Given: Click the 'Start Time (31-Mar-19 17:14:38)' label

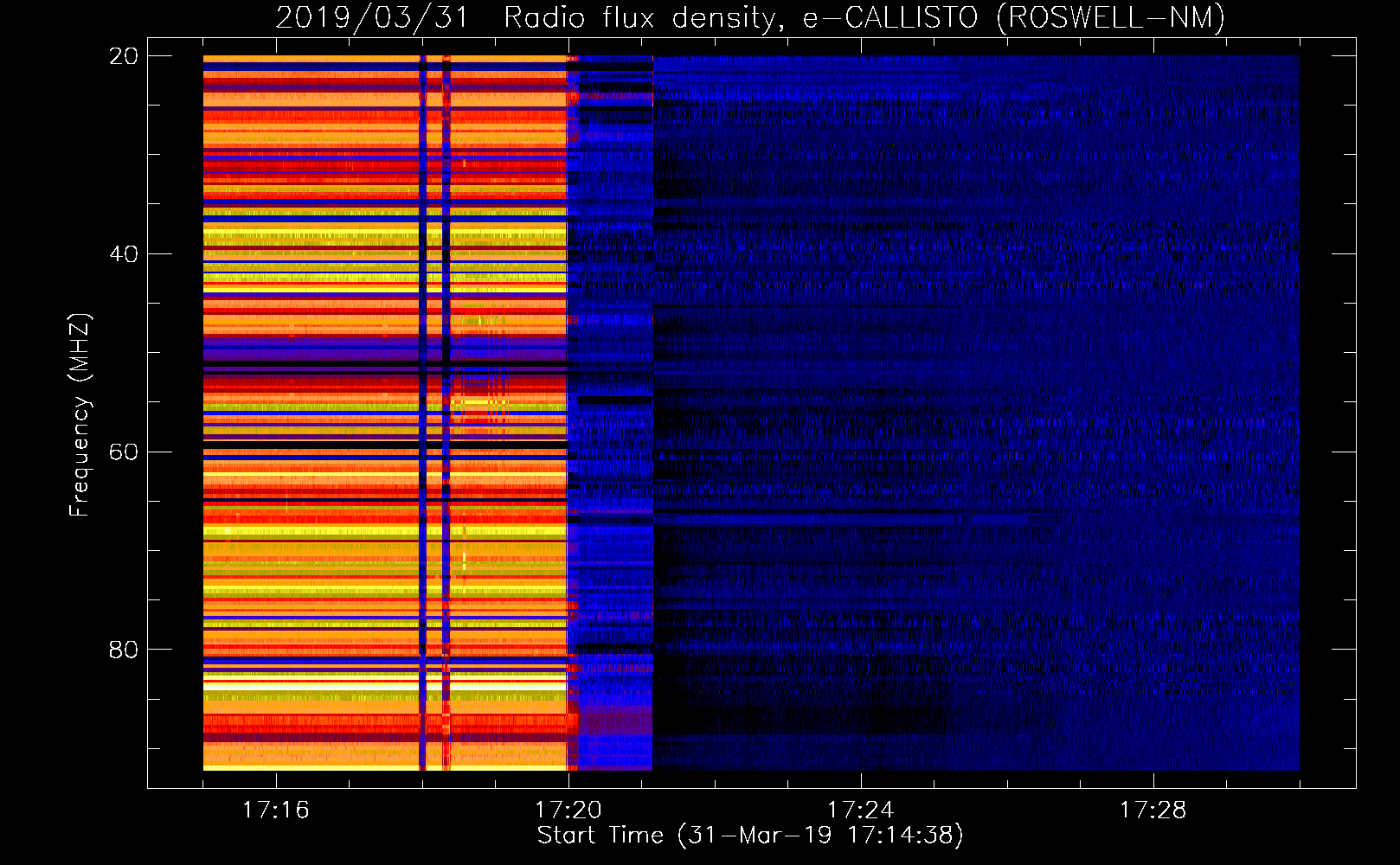Looking at the screenshot, I should pyautogui.click(x=750, y=836).
